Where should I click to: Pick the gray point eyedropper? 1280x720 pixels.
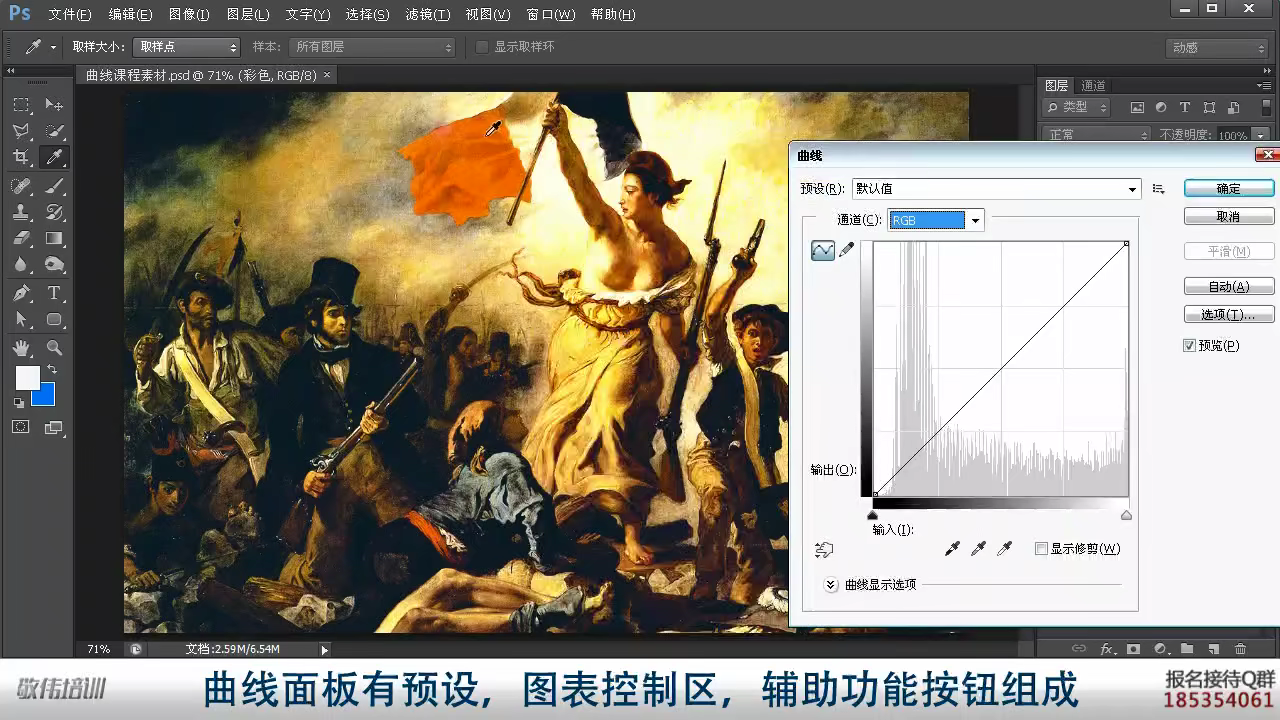click(x=978, y=548)
